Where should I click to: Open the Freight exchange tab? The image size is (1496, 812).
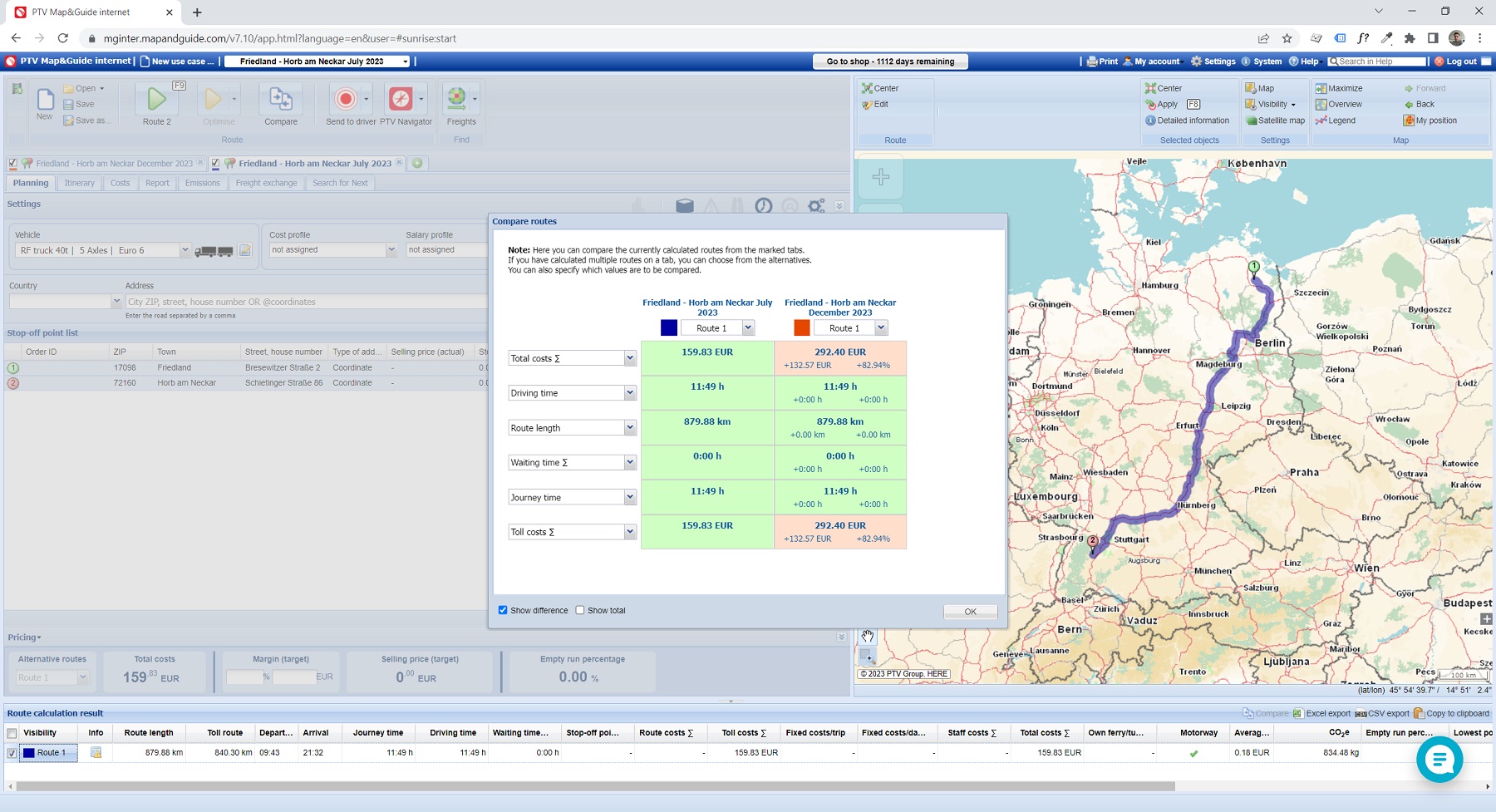(x=266, y=183)
